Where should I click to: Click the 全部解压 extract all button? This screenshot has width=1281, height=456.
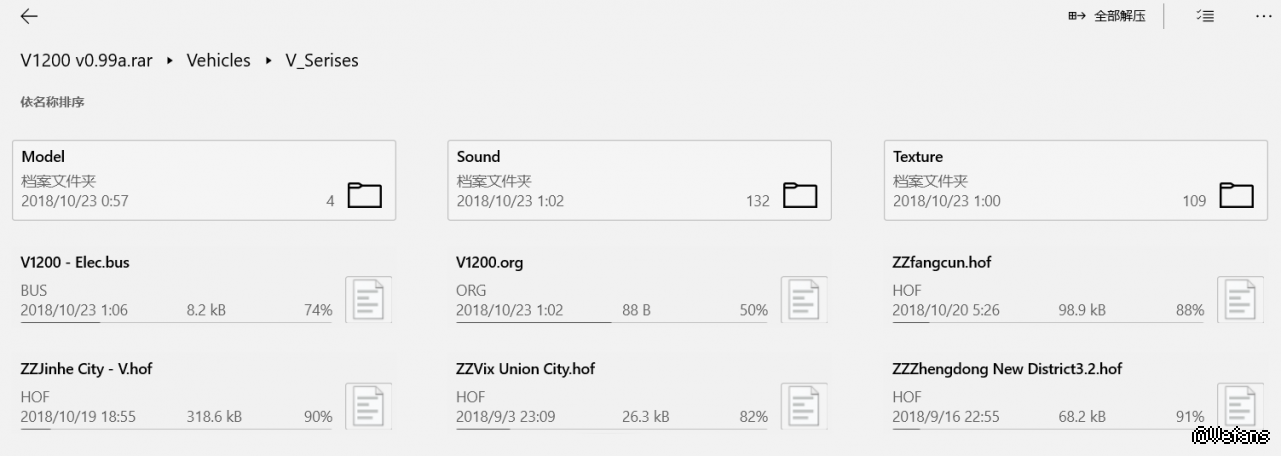(1107, 17)
